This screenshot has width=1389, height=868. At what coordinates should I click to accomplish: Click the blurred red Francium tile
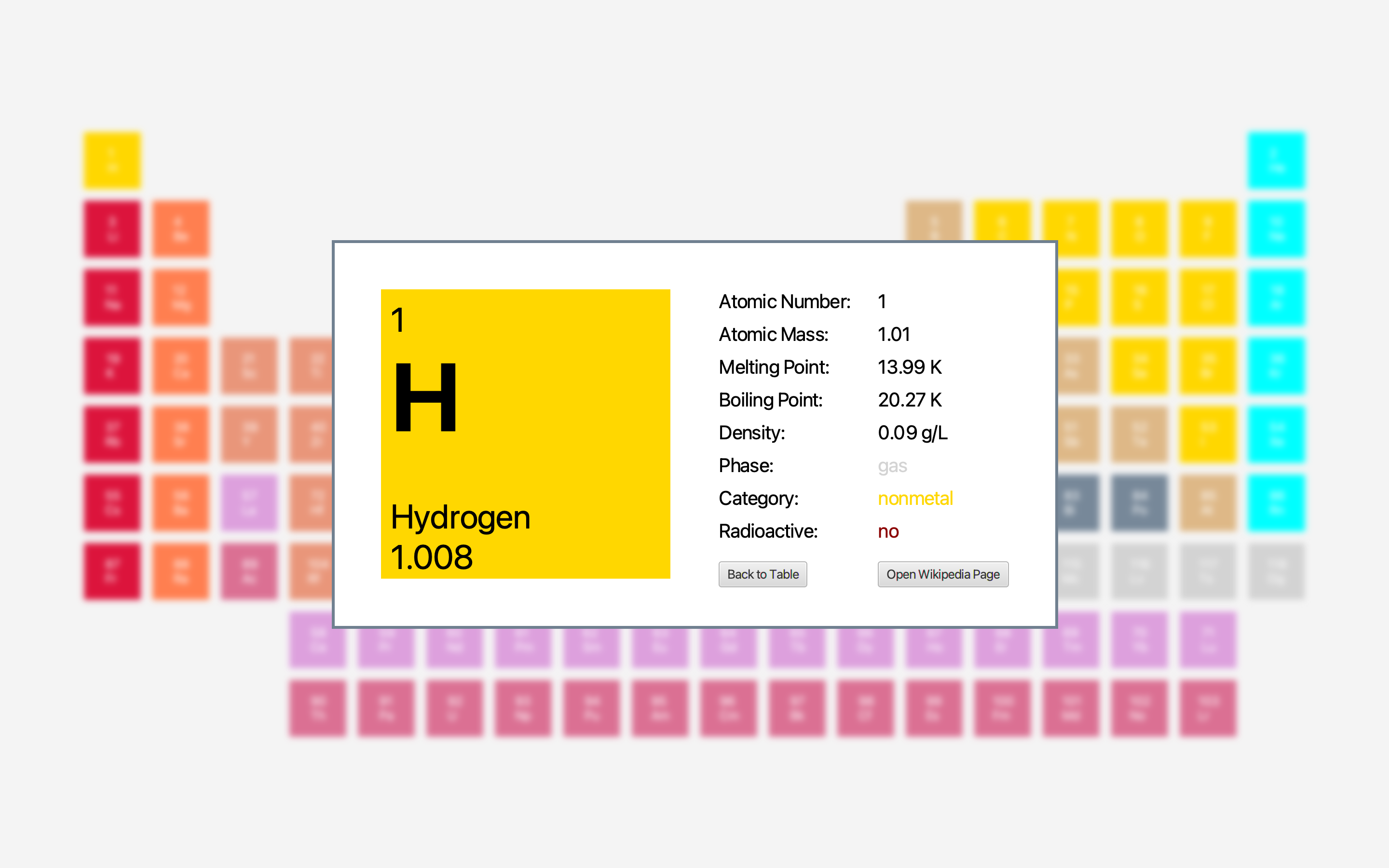click(x=112, y=571)
